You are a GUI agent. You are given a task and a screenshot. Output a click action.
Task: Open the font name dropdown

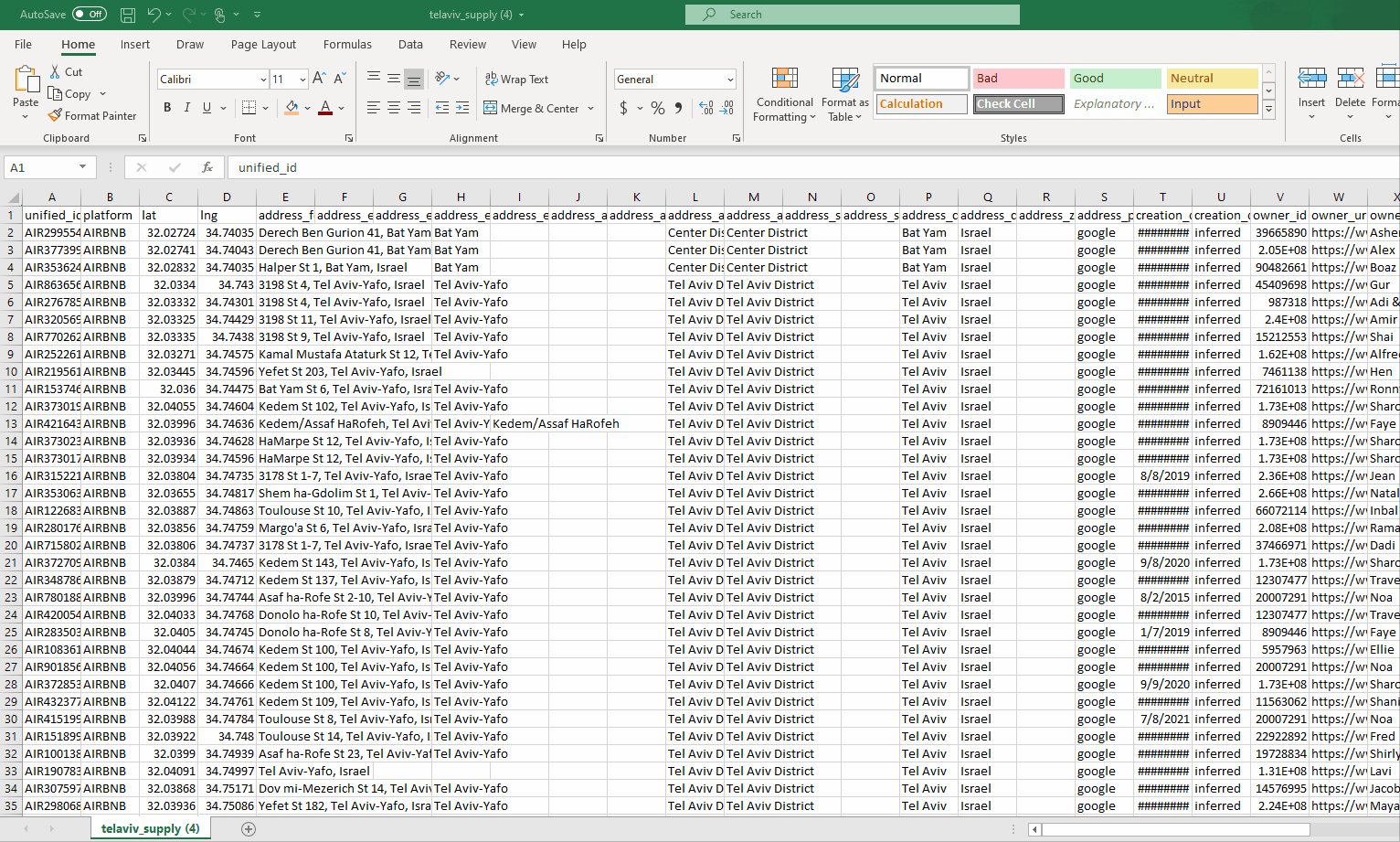coord(263,80)
